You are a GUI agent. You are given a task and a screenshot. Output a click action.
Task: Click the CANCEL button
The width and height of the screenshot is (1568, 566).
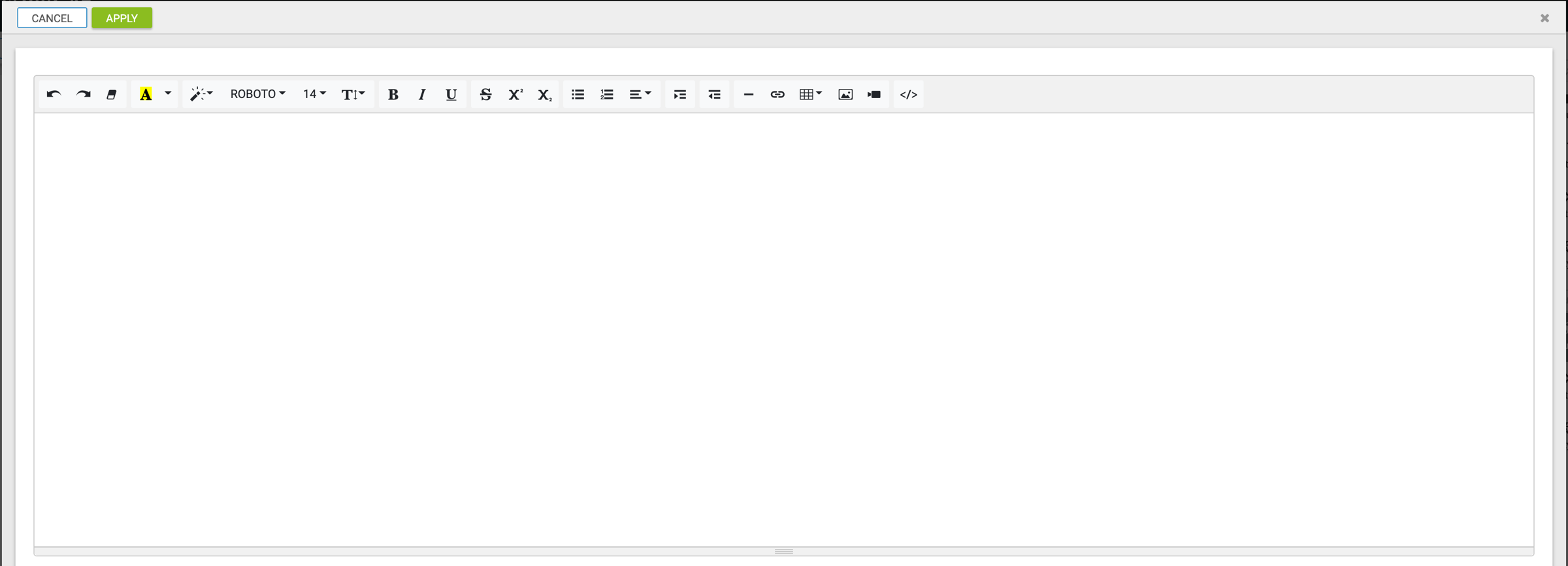pyautogui.click(x=52, y=18)
